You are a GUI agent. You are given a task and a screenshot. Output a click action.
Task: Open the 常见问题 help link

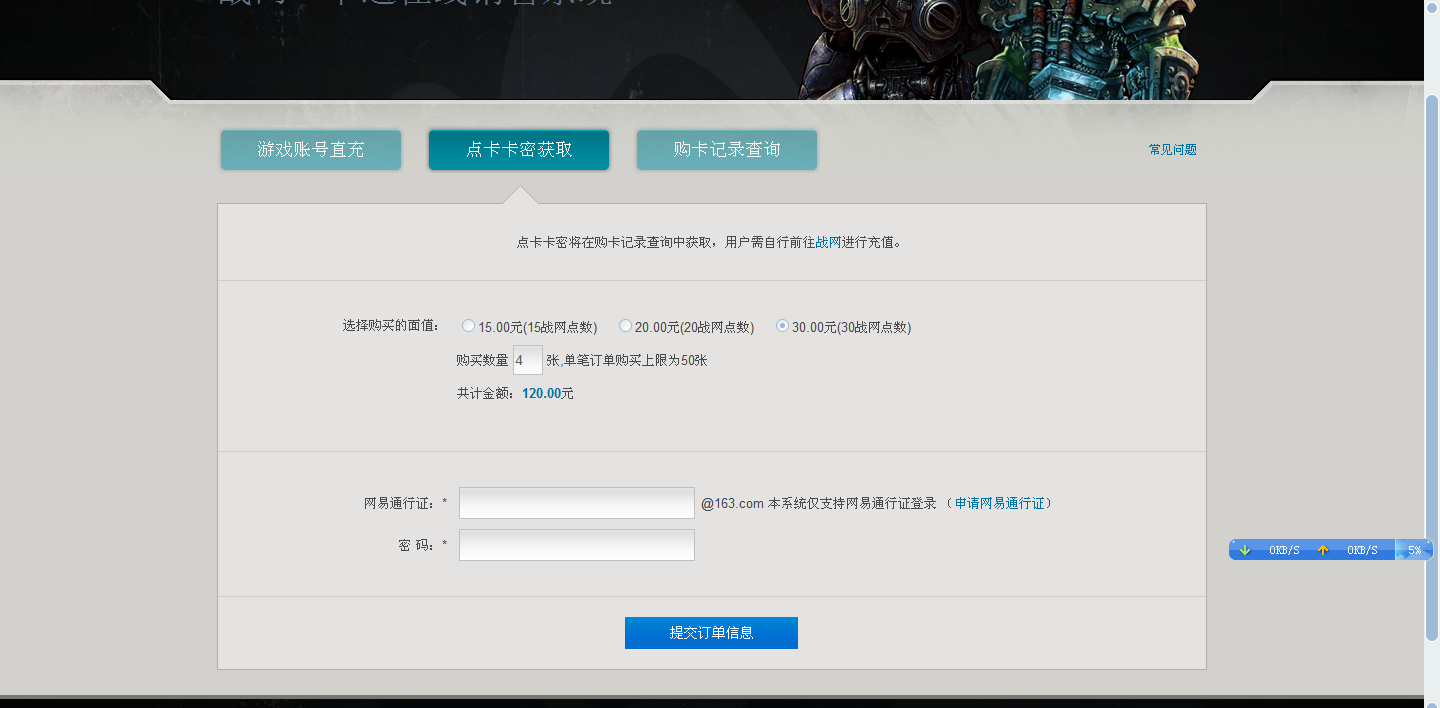coord(1172,149)
